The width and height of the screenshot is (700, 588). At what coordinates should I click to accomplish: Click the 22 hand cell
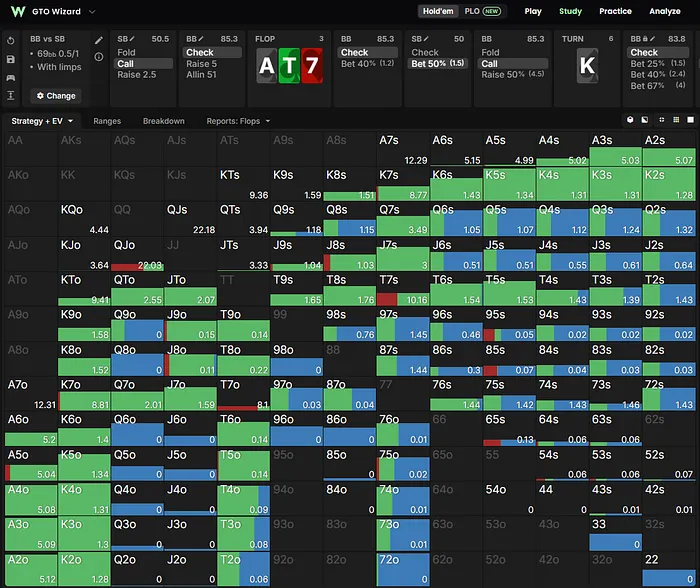point(669,569)
